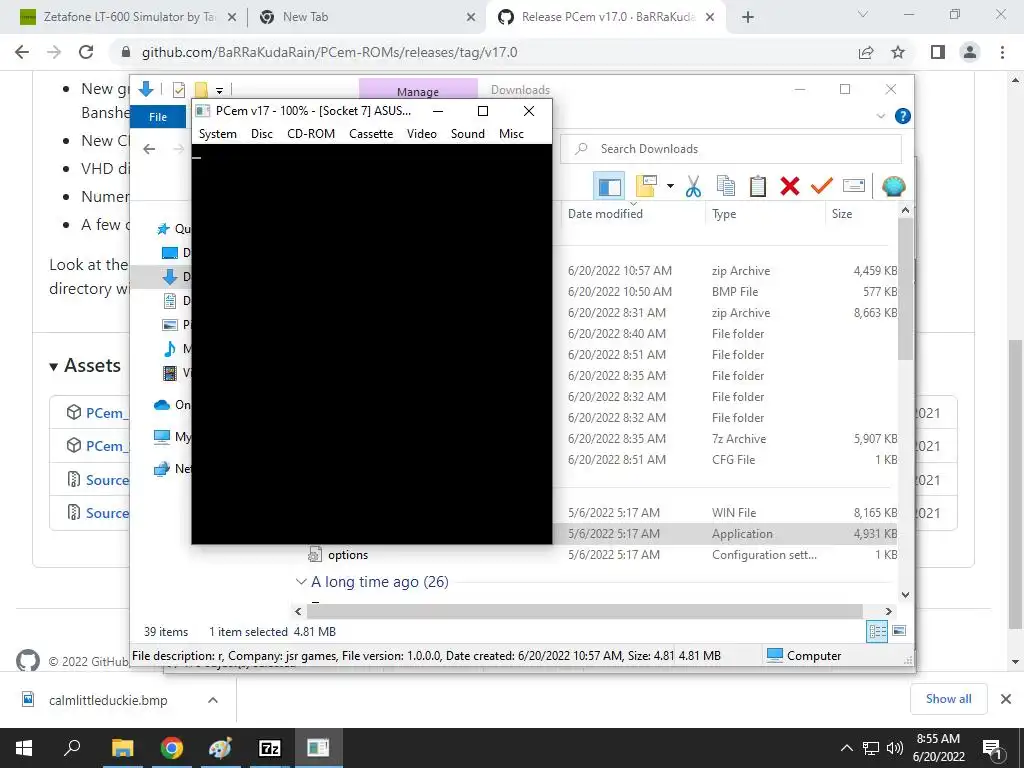Click the orange checkmark Properties icon
The width and height of the screenshot is (1024, 768).
[x=822, y=186]
